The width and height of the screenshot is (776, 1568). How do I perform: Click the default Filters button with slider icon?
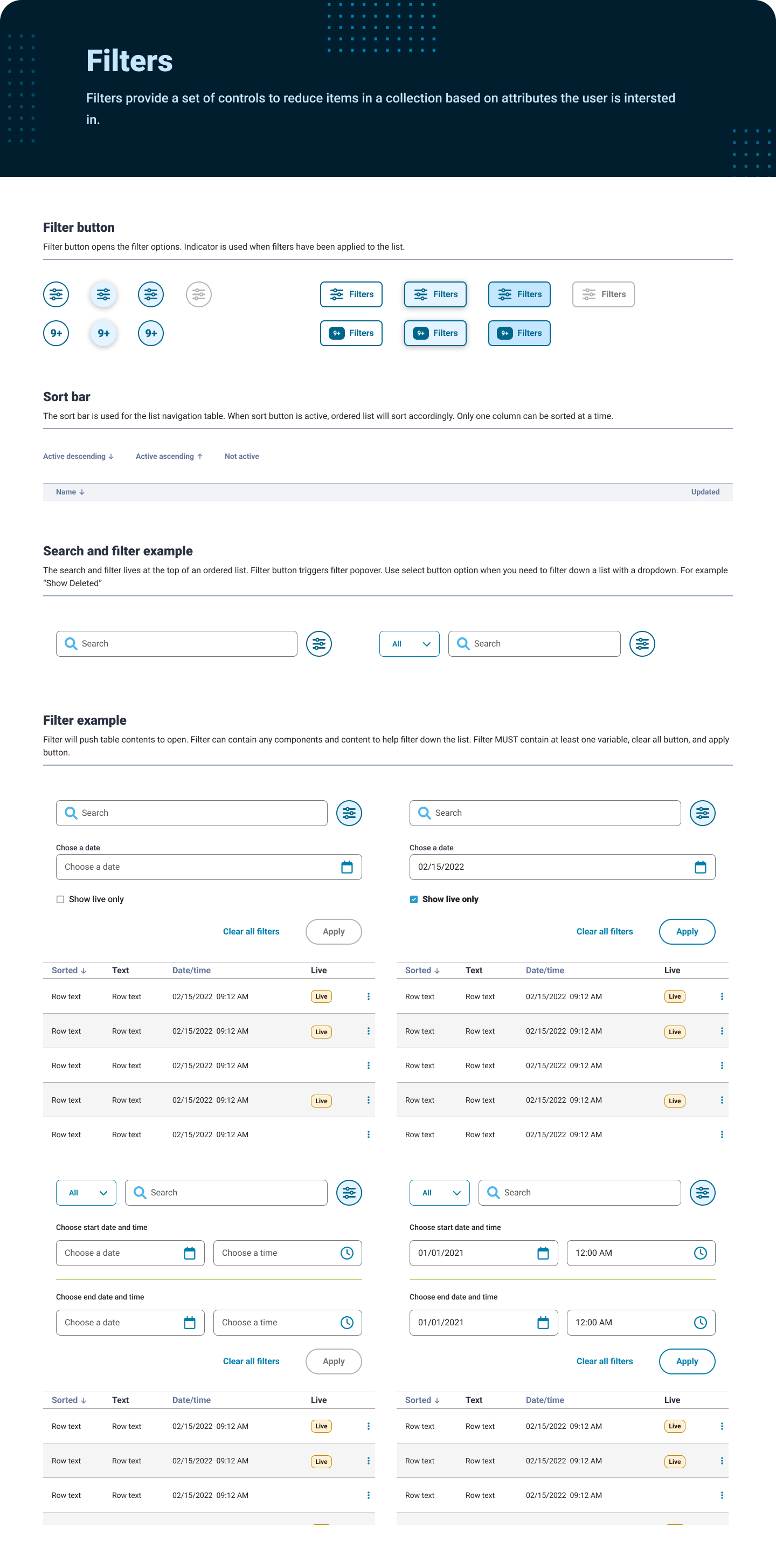[351, 294]
